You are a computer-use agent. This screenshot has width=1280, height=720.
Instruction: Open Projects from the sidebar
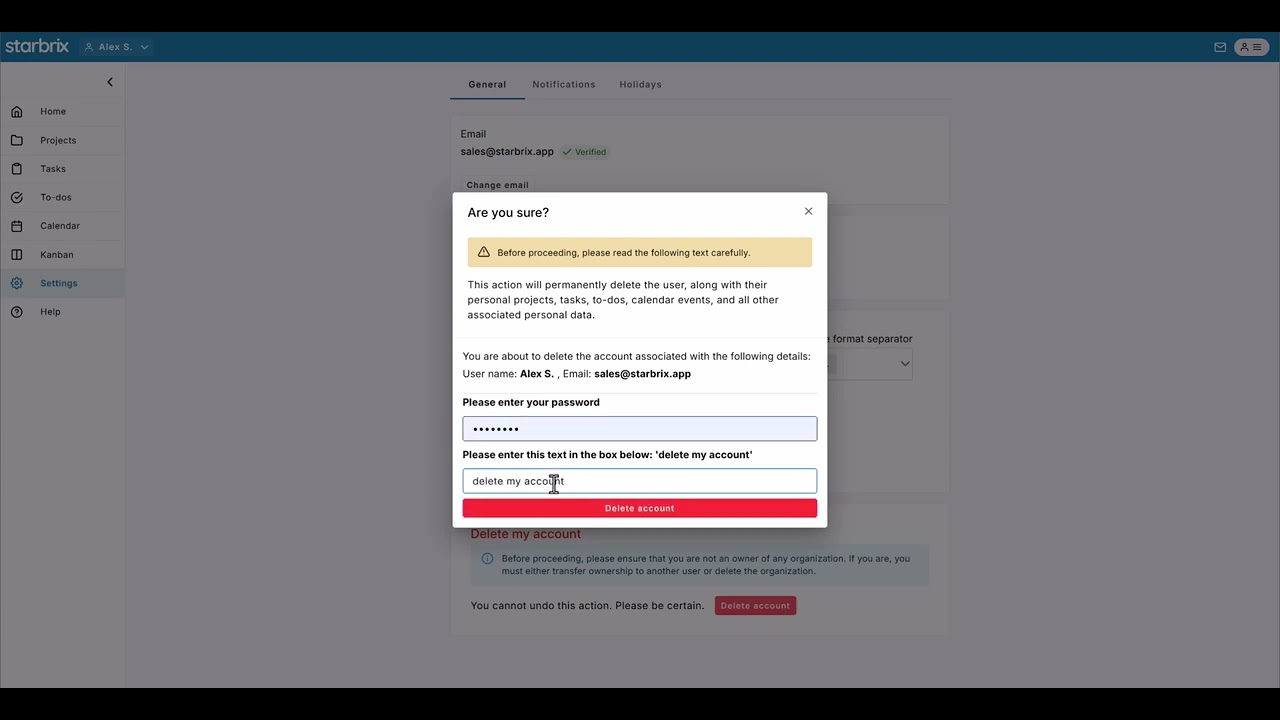[x=58, y=140]
